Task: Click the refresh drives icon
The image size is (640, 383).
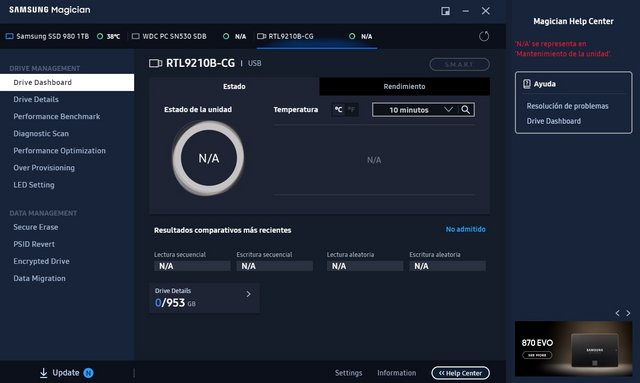Action: click(484, 36)
